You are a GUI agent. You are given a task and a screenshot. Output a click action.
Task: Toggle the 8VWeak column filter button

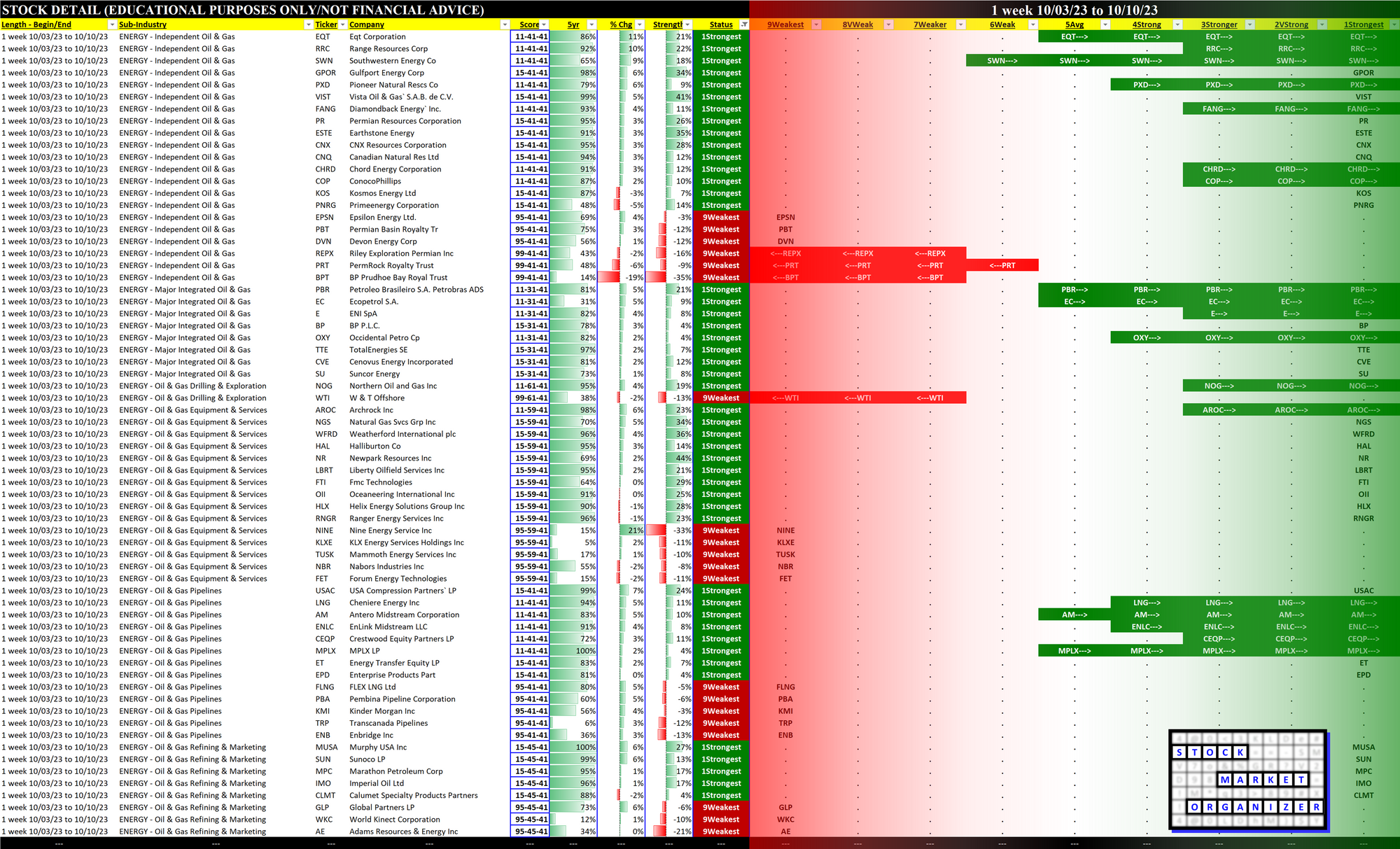(x=888, y=24)
